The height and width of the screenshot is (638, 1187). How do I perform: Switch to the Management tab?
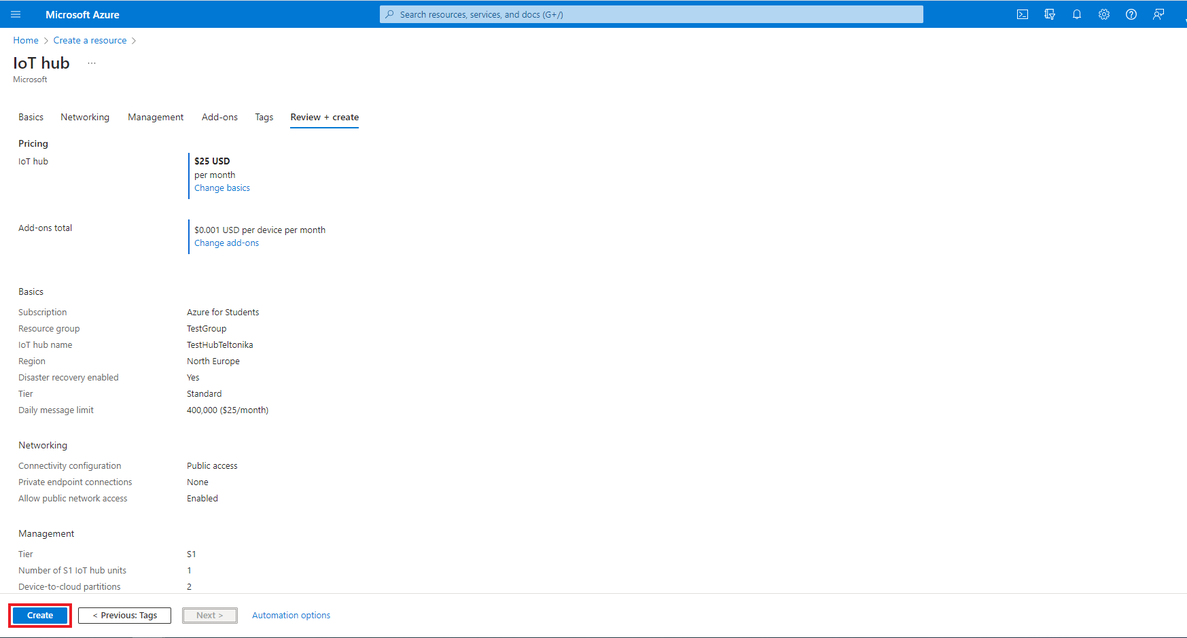[x=155, y=117]
